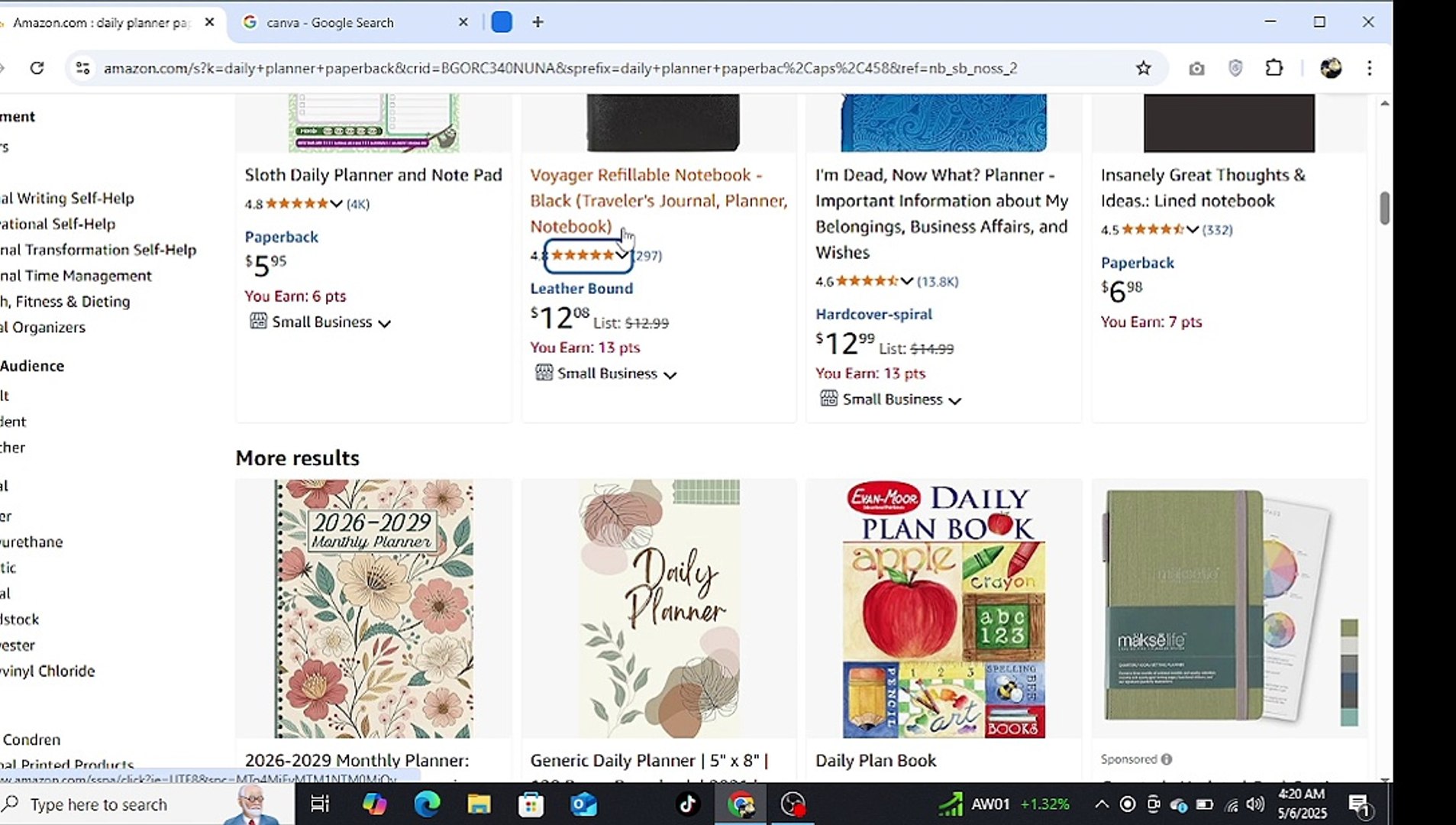This screenshot has height=825, width=1456.
Task: Open the I'm Dead, Now What? Planner listing
Action: [941, 213]
